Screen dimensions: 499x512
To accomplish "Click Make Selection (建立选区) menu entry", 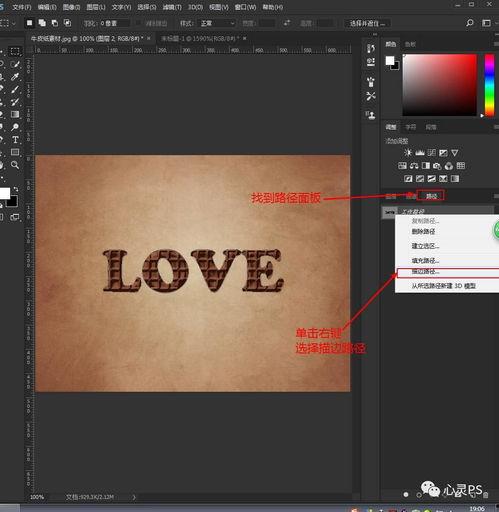I will pos(425,246).
